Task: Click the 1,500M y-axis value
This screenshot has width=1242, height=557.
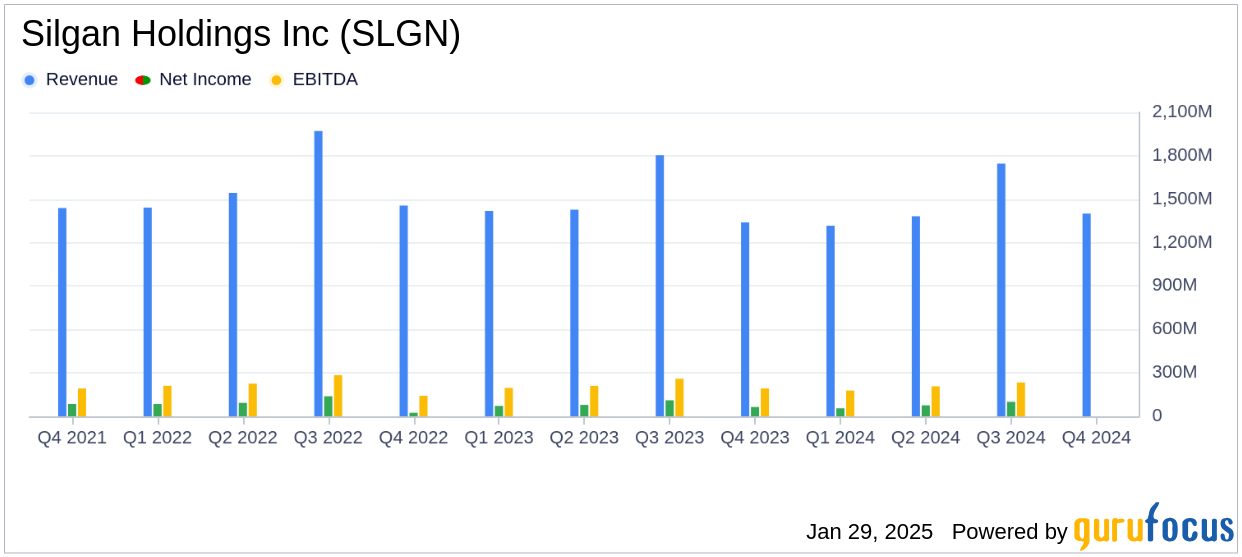Action: (x=1182, y=199)
